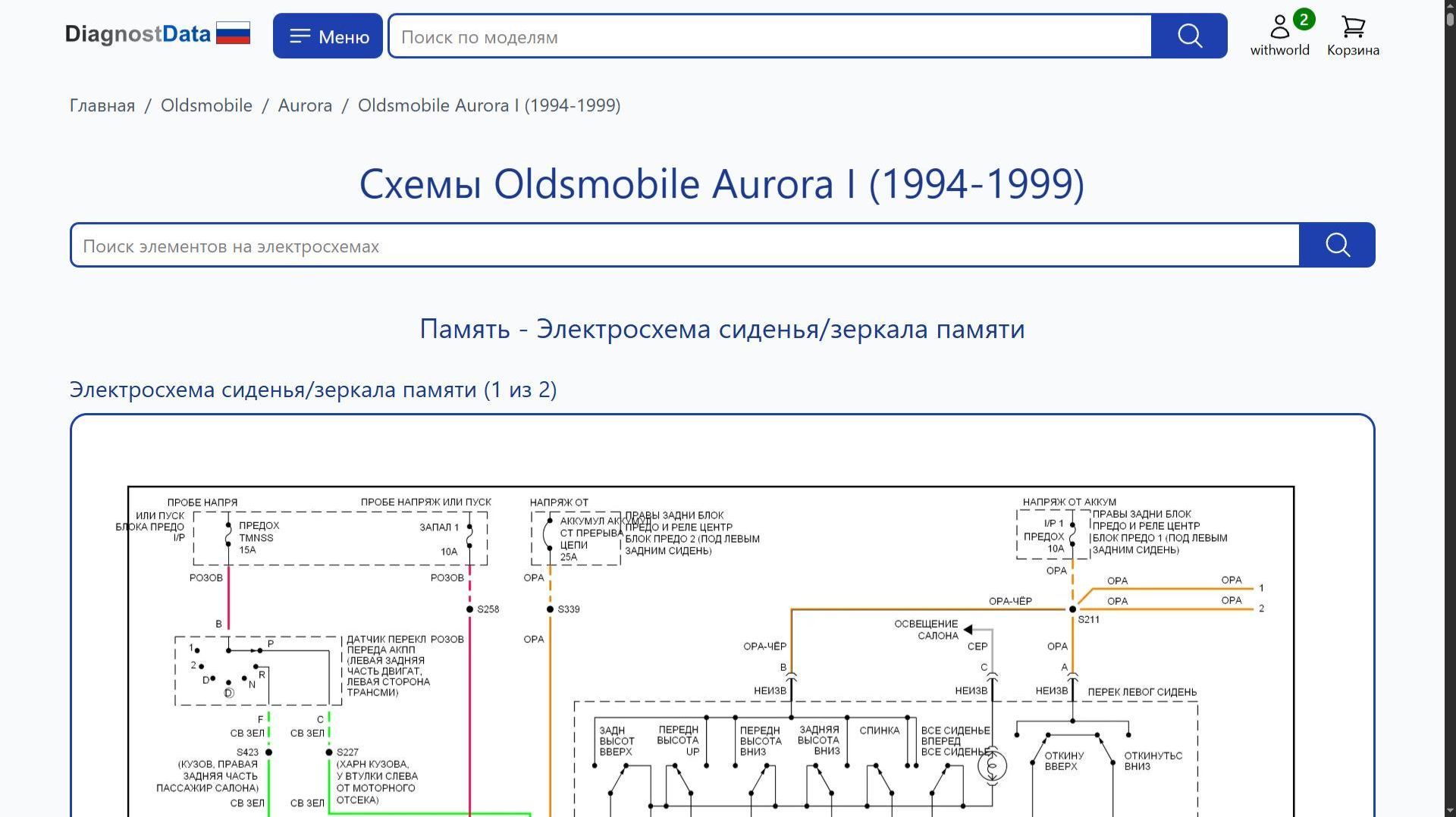Click the S211 splice label in diagram
Screen dimensions: 1456x817
point(1089,620)
